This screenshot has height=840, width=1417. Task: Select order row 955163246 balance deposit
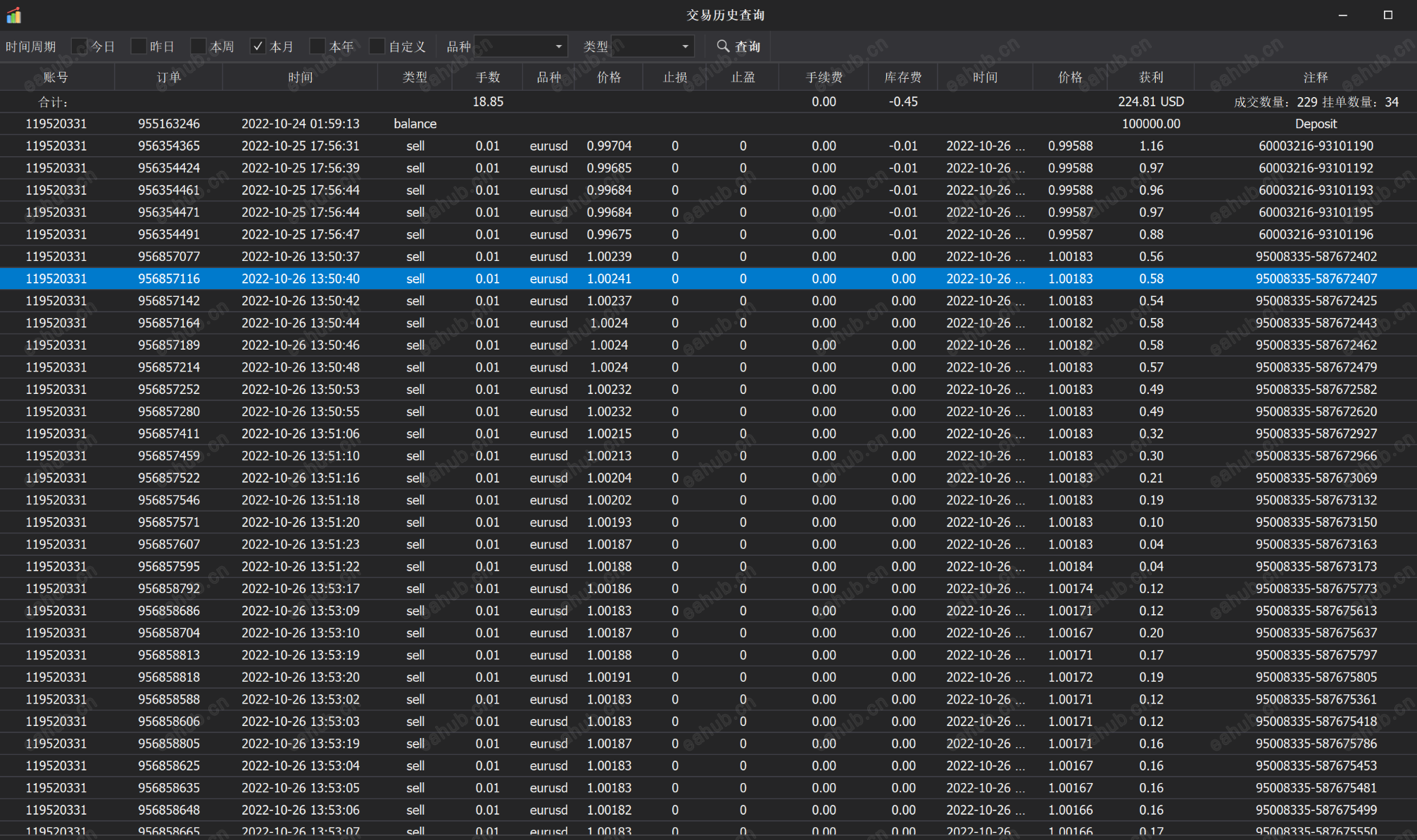tap(169, 124)
